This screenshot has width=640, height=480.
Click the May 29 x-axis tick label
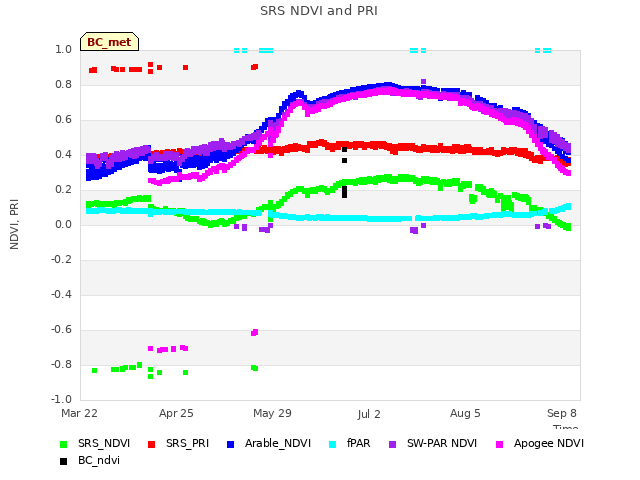point(272,413)
